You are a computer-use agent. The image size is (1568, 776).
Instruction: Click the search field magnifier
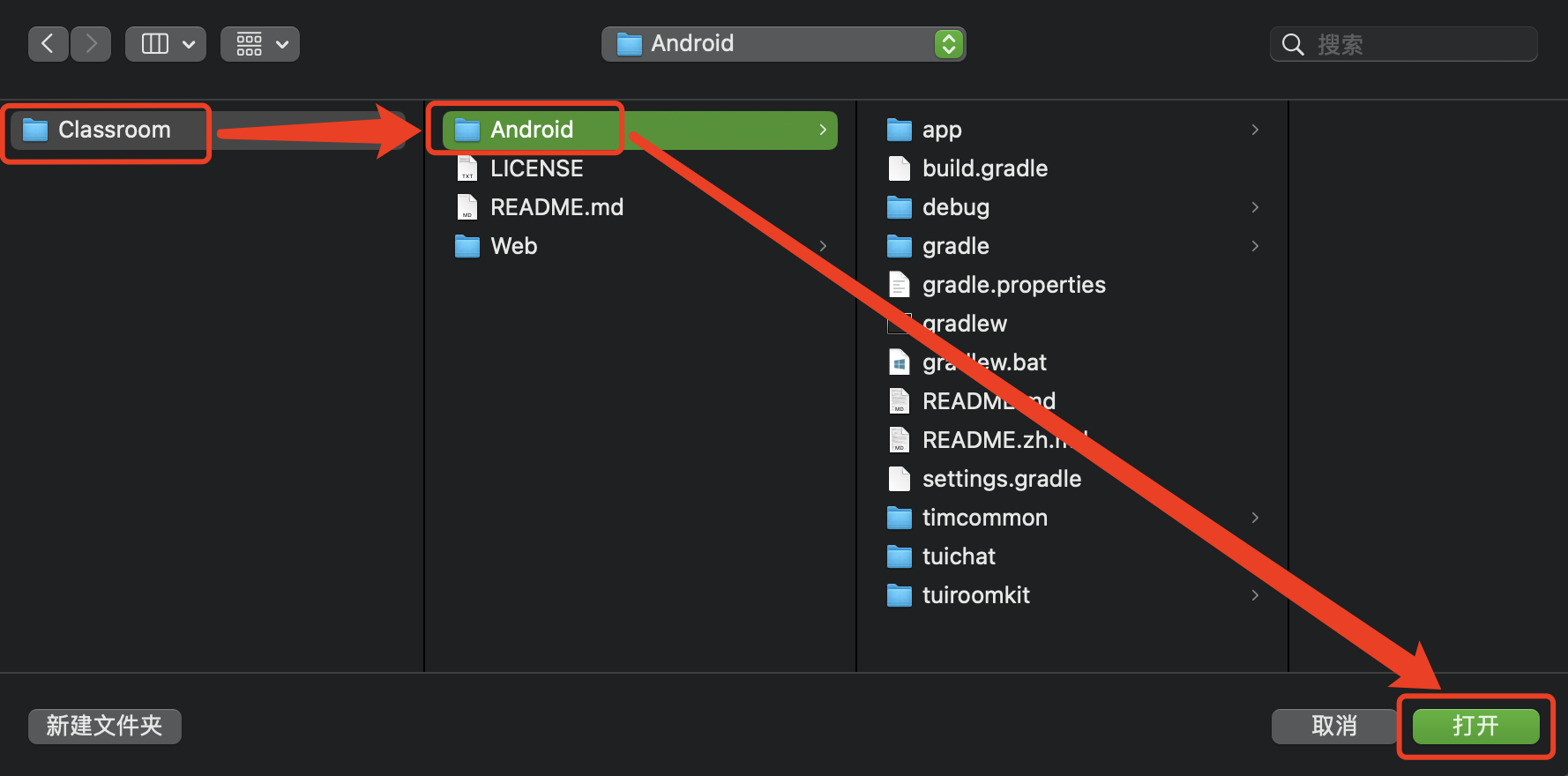click(x=1293, y=44)
